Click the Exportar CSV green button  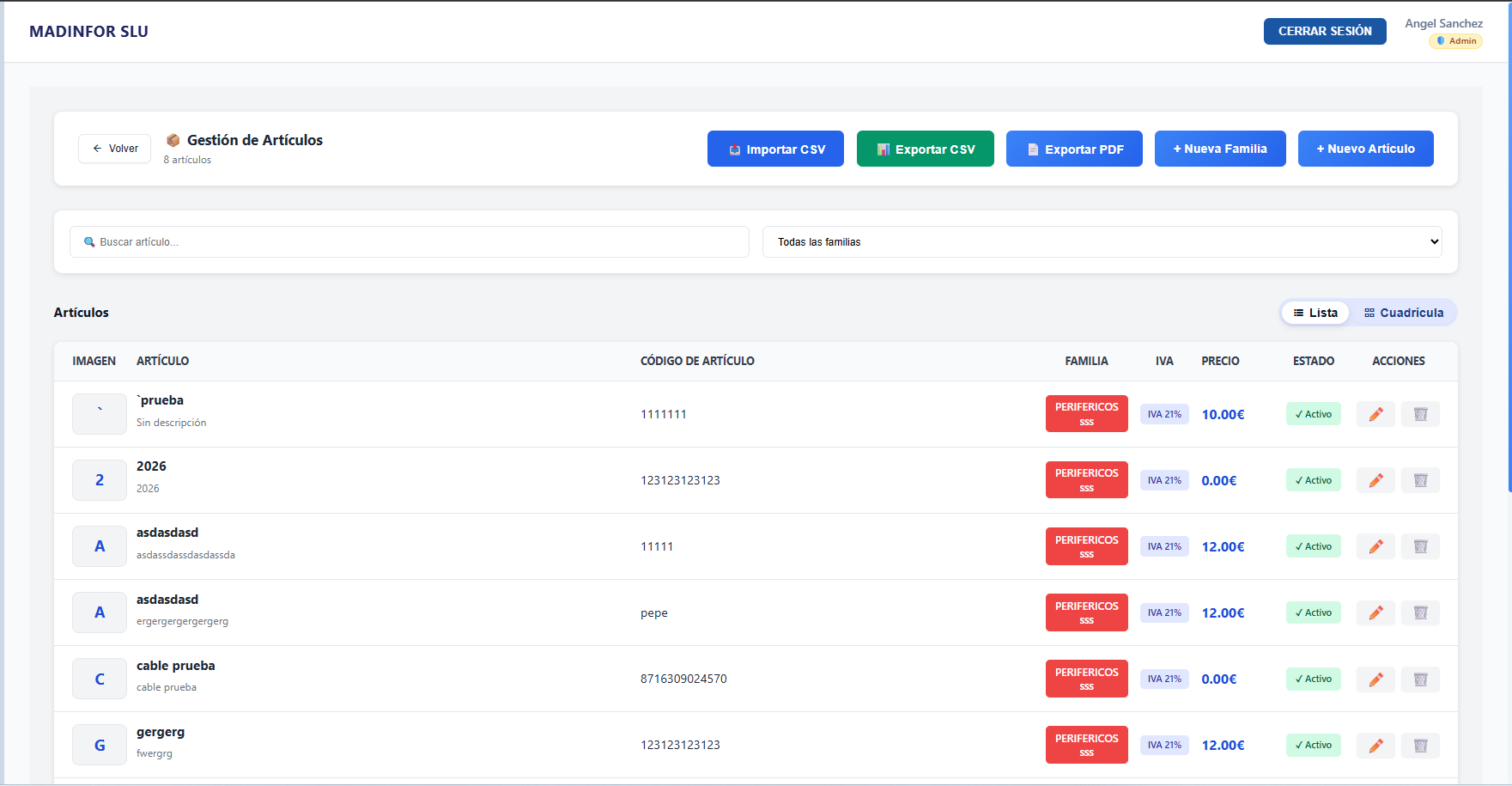pos(925,149)
